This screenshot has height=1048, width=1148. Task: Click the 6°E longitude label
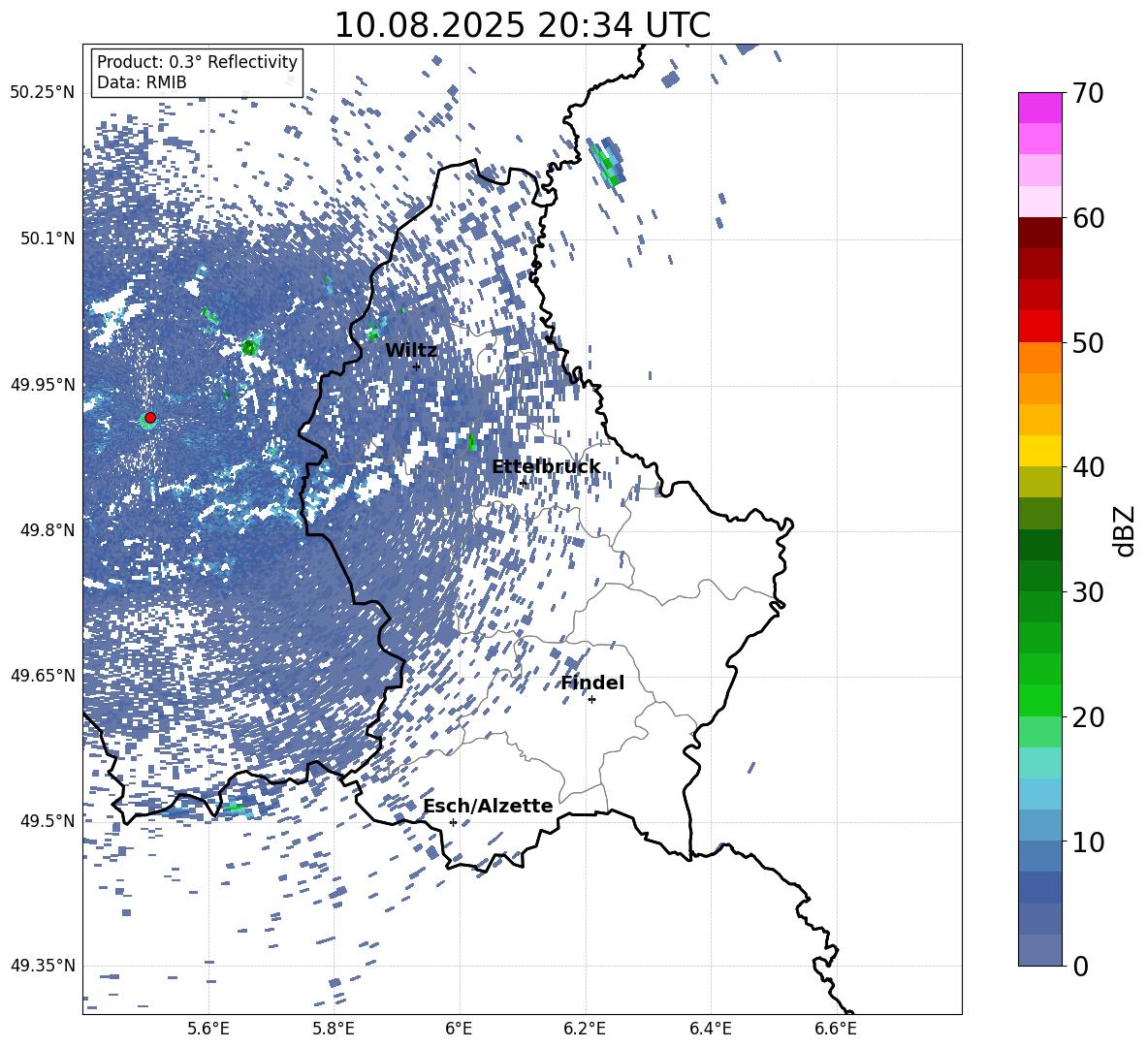459,1029
